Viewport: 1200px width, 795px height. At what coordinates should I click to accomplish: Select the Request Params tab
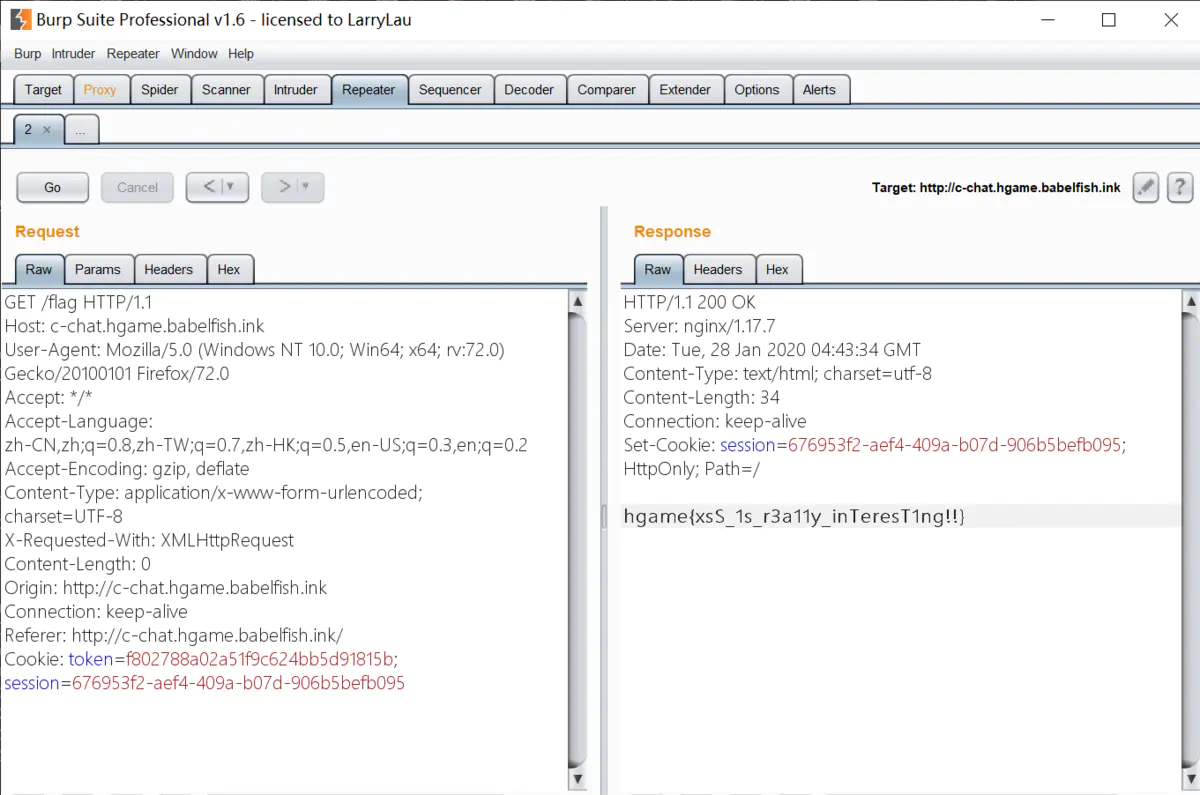click(98, 270)
